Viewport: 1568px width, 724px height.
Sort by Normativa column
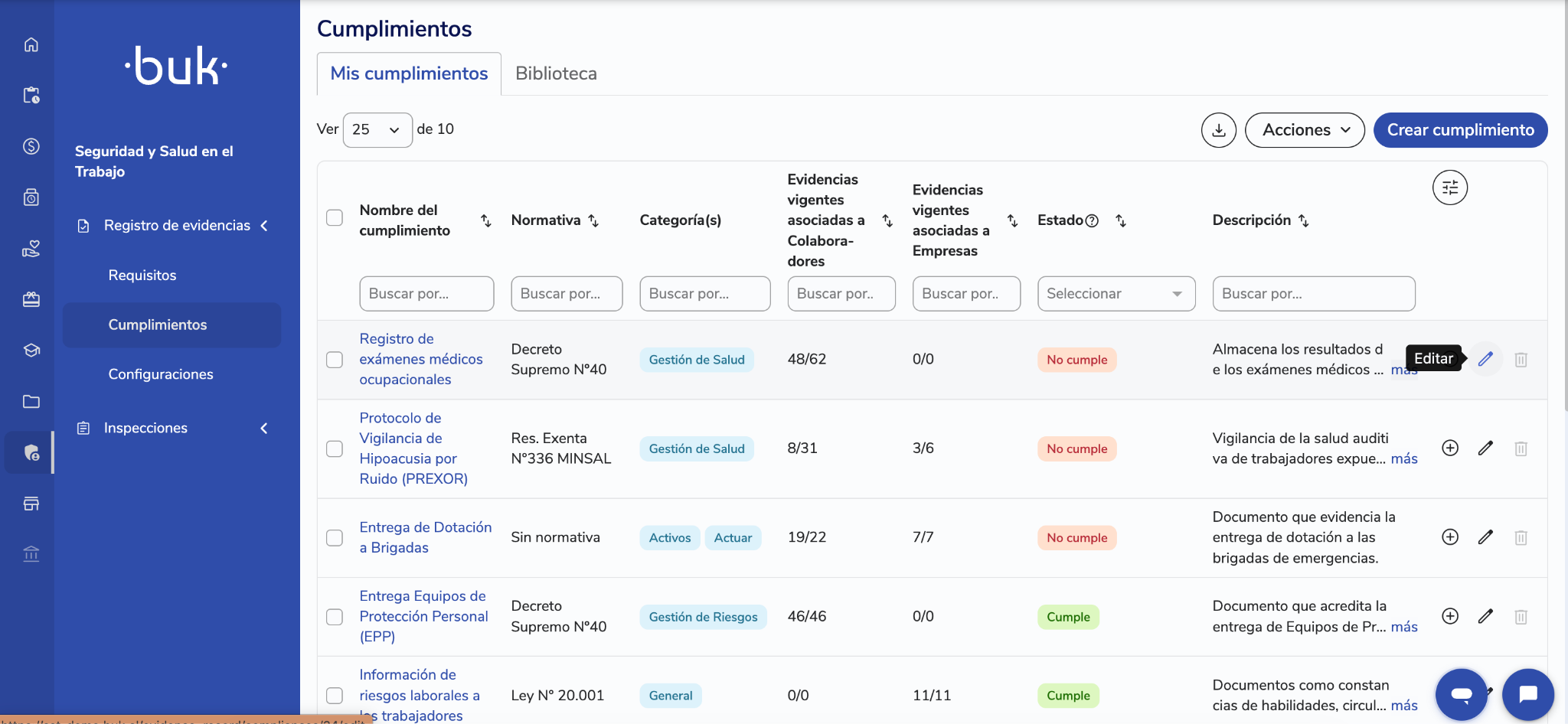[x=593, y=220]
